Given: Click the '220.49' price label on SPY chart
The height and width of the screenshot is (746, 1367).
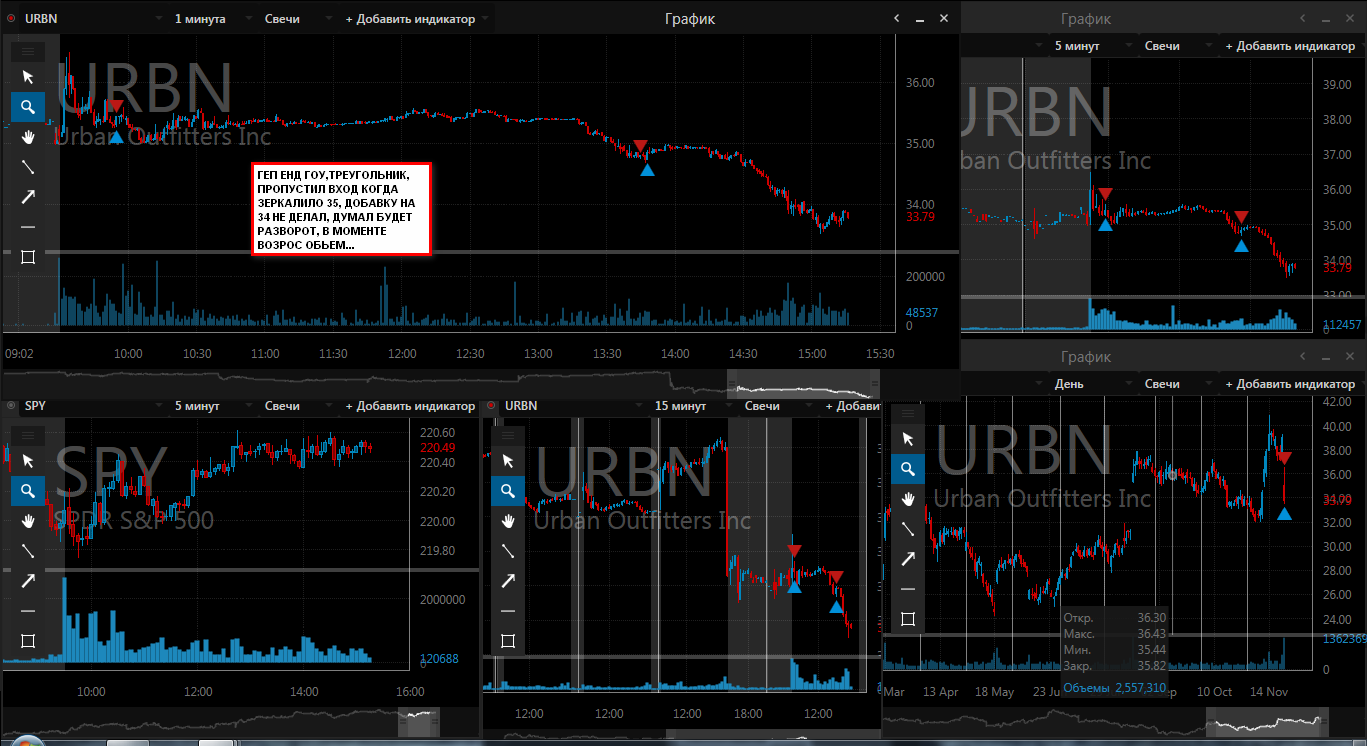Looking at the screenshot, I should click(437, 448).
